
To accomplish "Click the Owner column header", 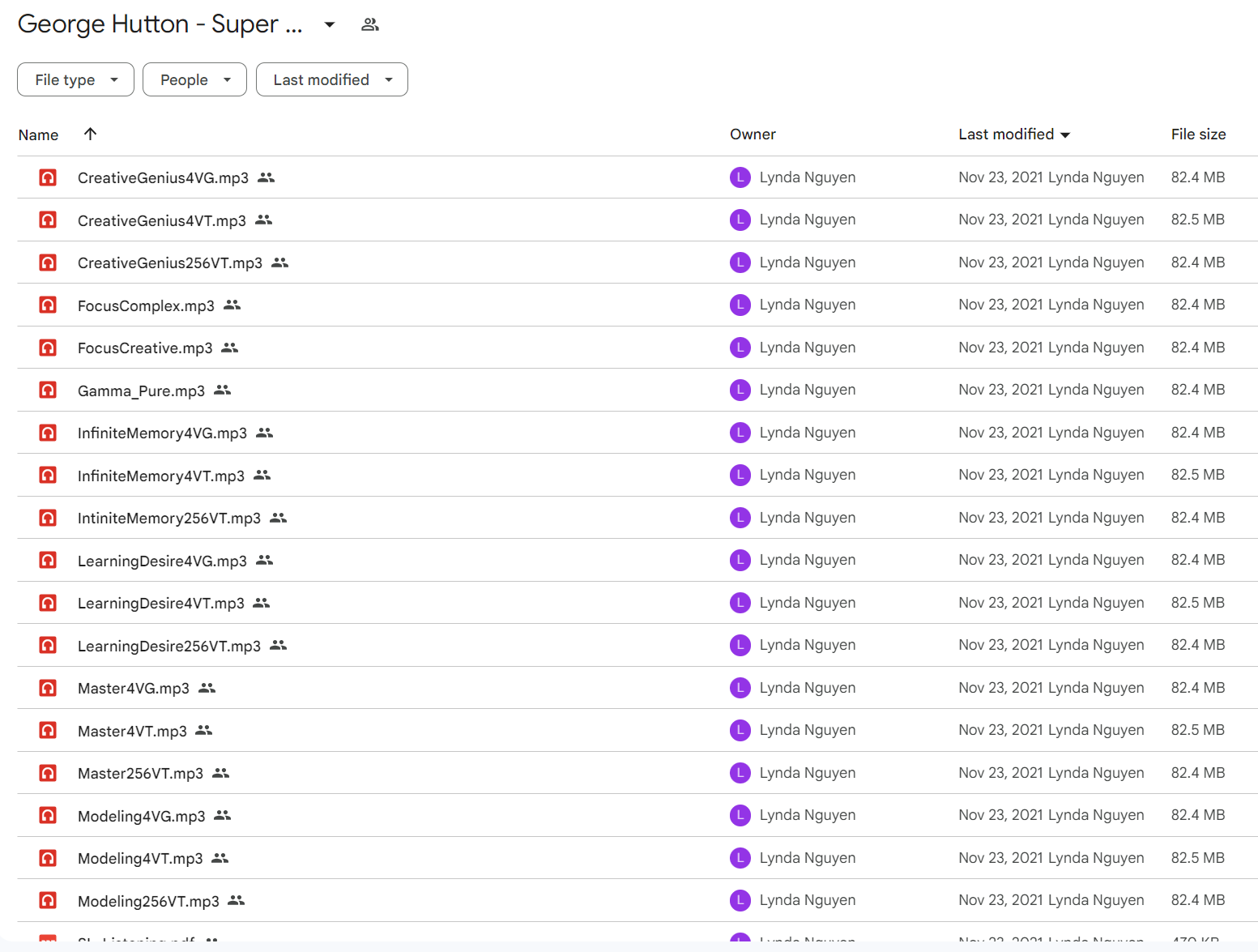I will [753, 134].
